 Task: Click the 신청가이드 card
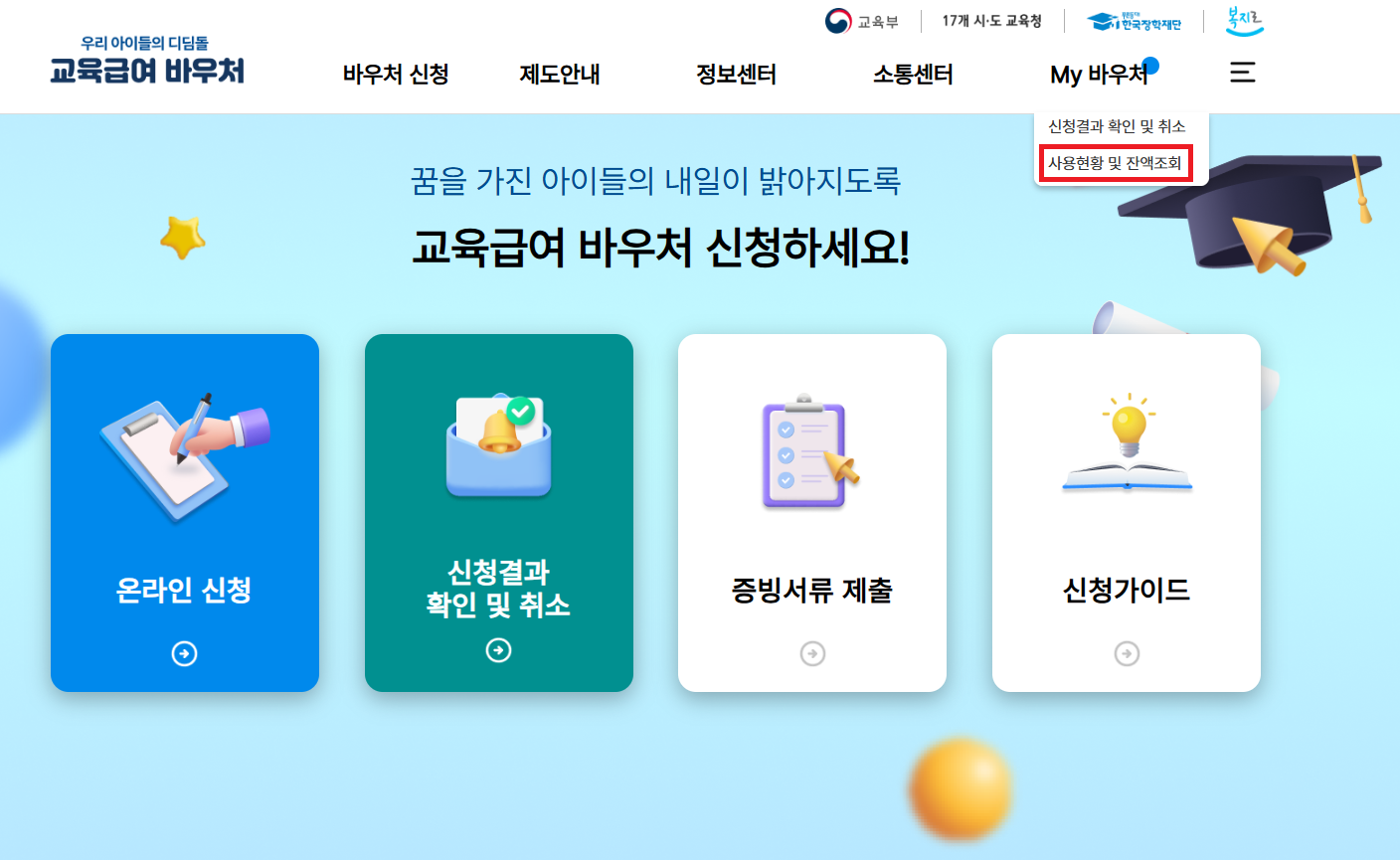click(x=1126, y=513)
